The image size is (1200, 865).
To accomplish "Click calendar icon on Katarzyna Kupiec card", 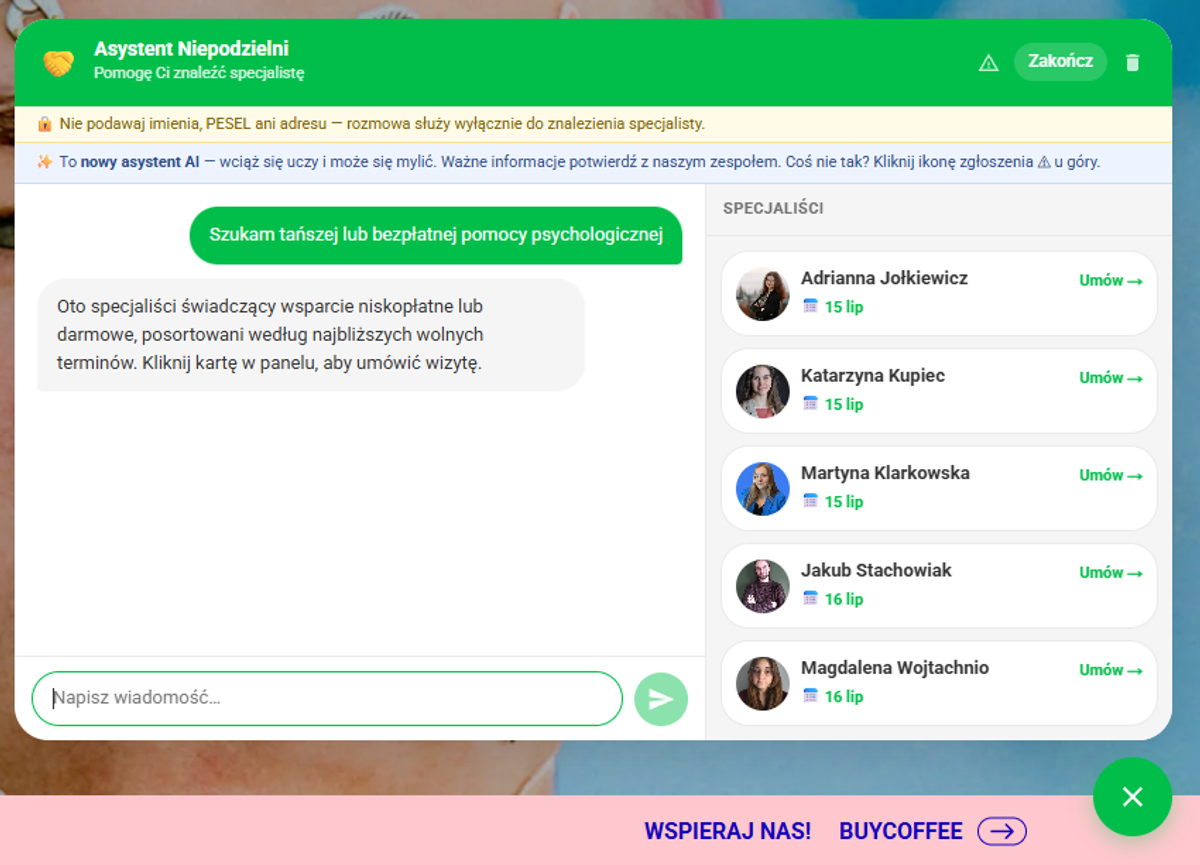I will (810, 404).
